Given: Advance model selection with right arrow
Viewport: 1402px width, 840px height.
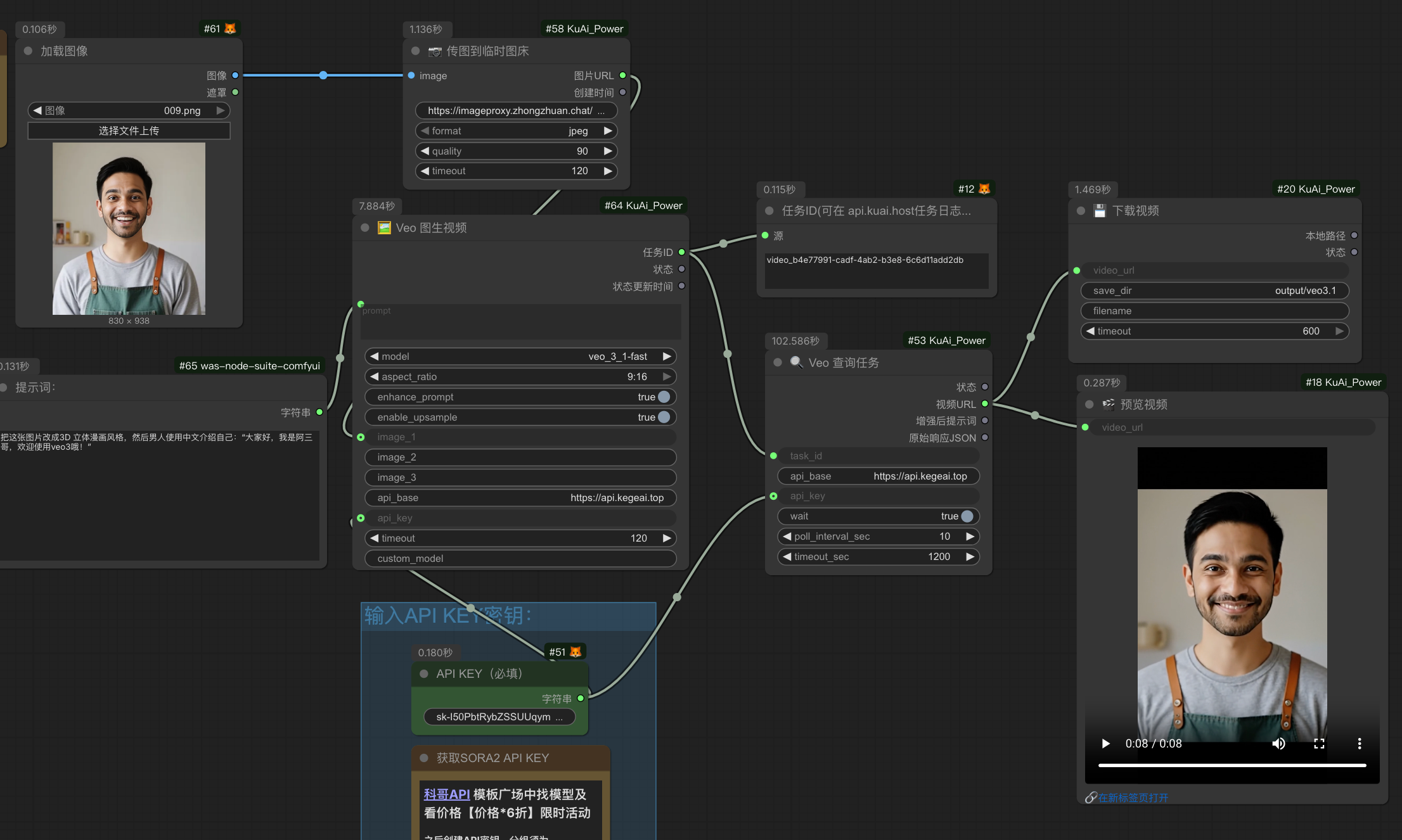Looking at the screenshot, I should point(667,357).
